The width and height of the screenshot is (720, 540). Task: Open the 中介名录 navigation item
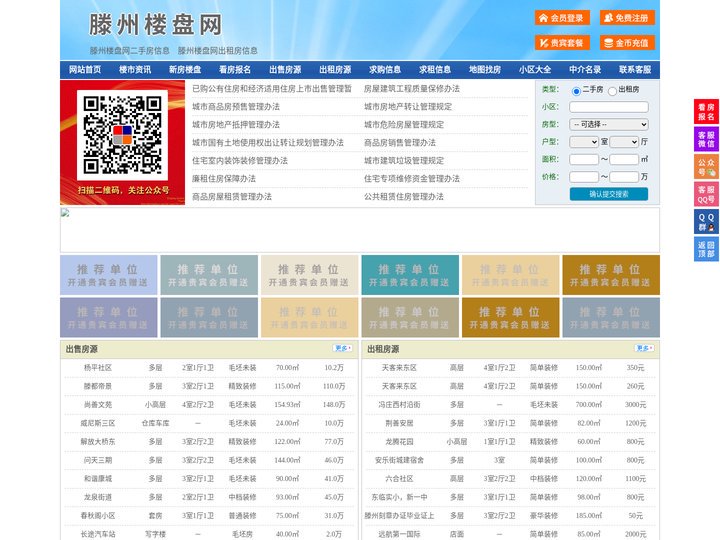[x=585, y=70]
